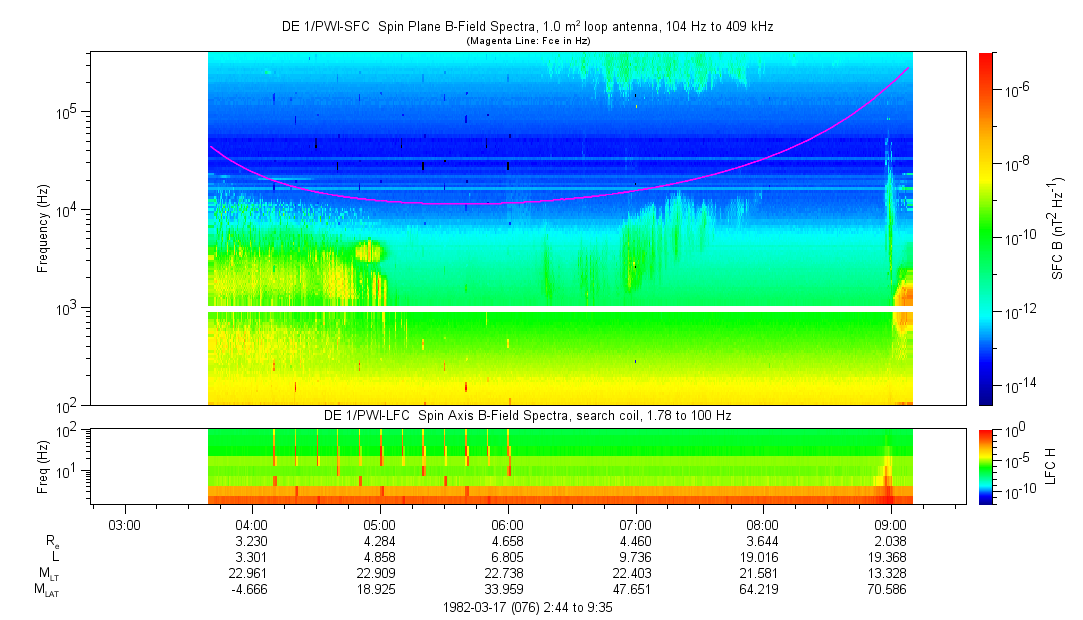Select the 06:00 time axis tick label
1083x620 pixels.
pos(507,524)
